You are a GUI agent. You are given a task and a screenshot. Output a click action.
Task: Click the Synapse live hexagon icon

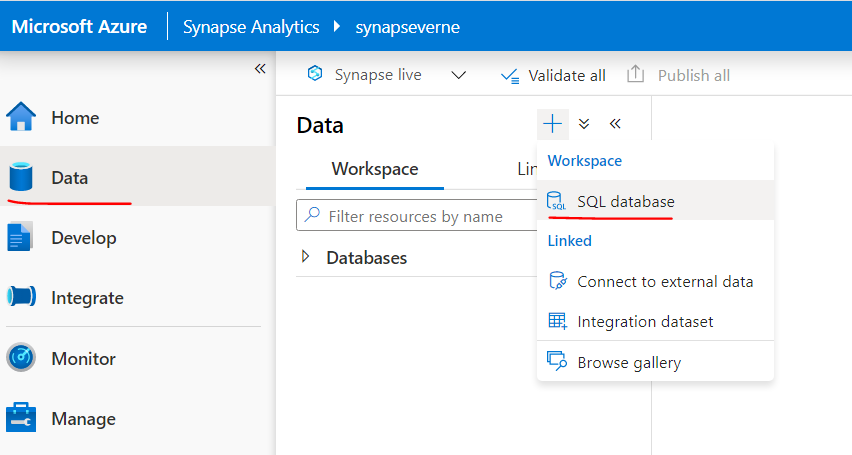pos(315,73)
